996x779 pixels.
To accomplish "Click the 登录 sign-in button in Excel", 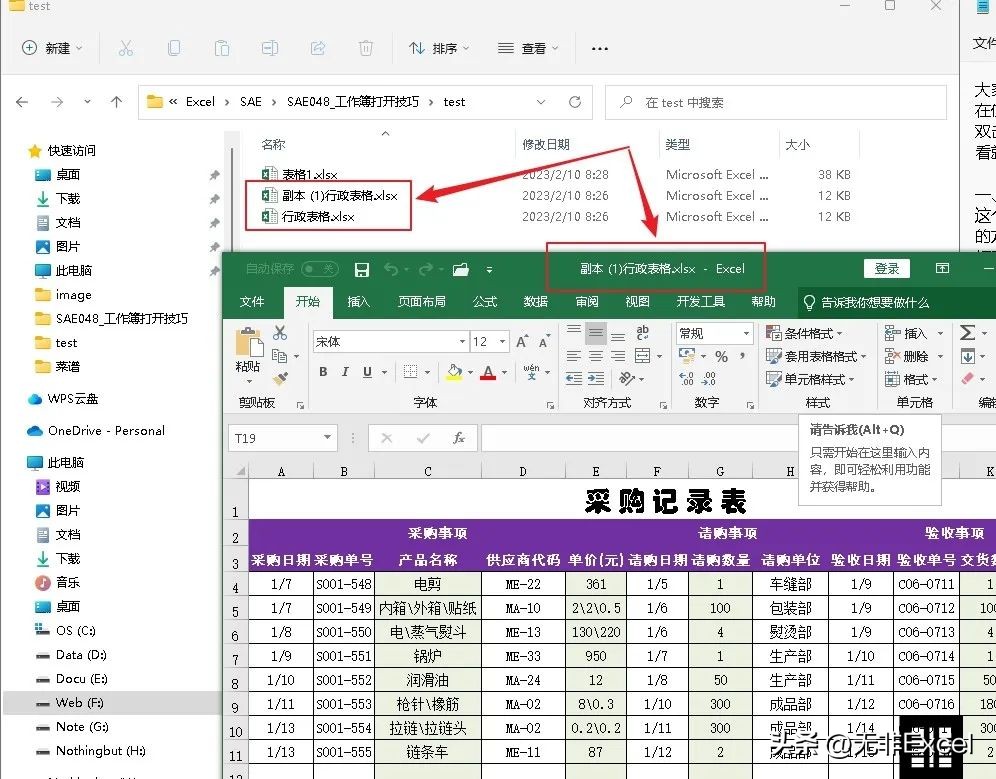I will [x=887, y=268].
